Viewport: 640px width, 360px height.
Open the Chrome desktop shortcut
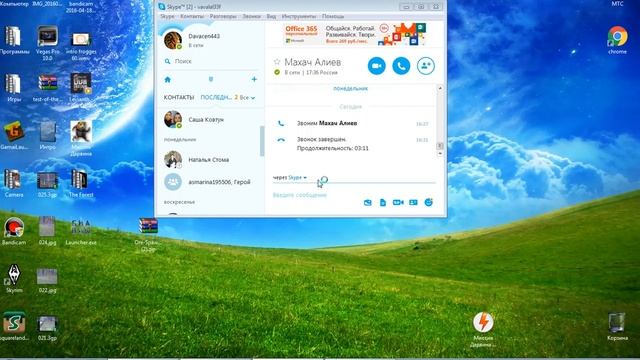coord(617,40)
